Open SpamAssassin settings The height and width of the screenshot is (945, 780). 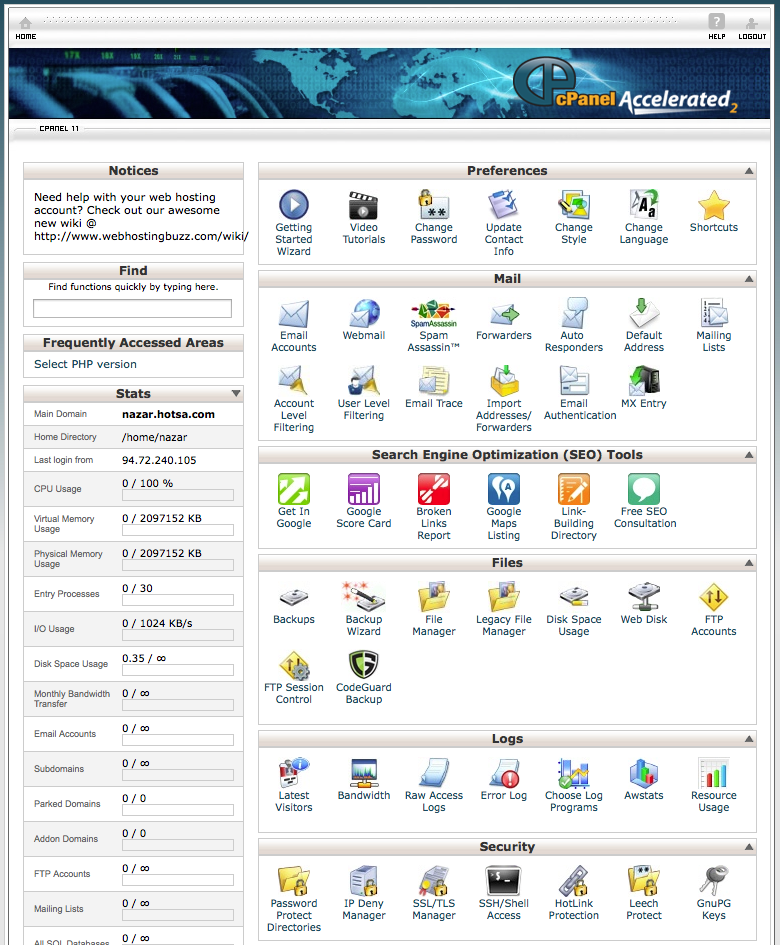(433, 313)
